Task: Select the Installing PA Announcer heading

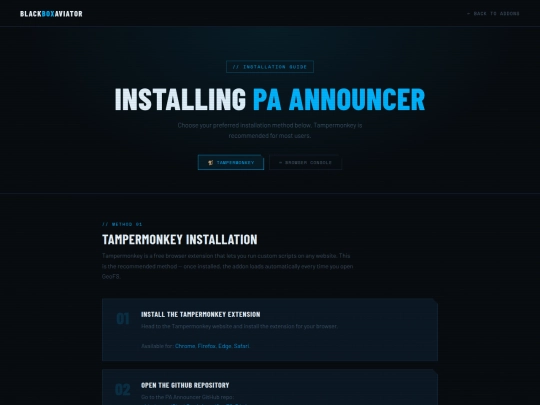Action: coord(270,99)
